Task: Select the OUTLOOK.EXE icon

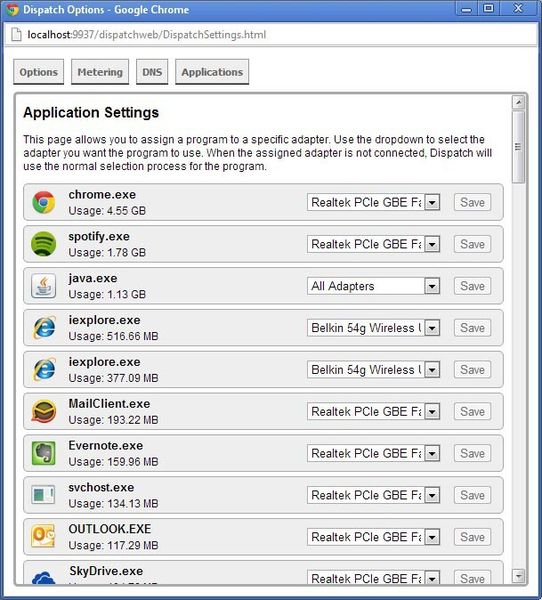Action: pyautogui.click(x=43, y=536)
